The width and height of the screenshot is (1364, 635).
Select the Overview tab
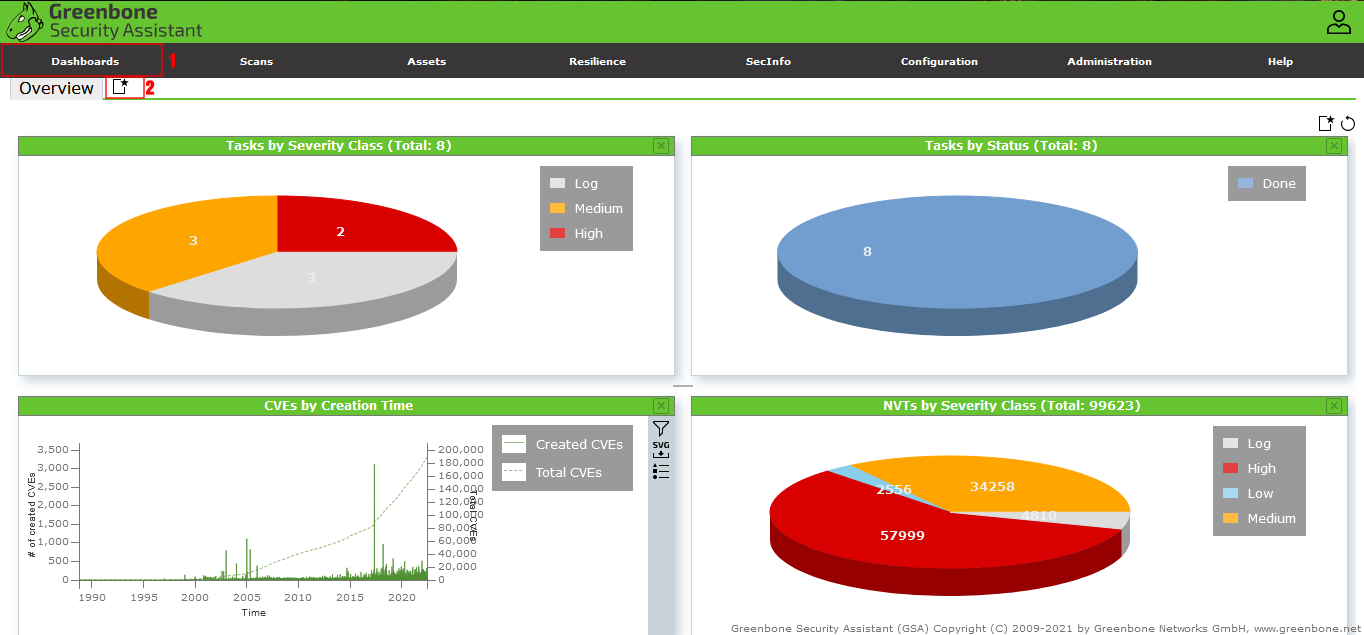(56, 88)
